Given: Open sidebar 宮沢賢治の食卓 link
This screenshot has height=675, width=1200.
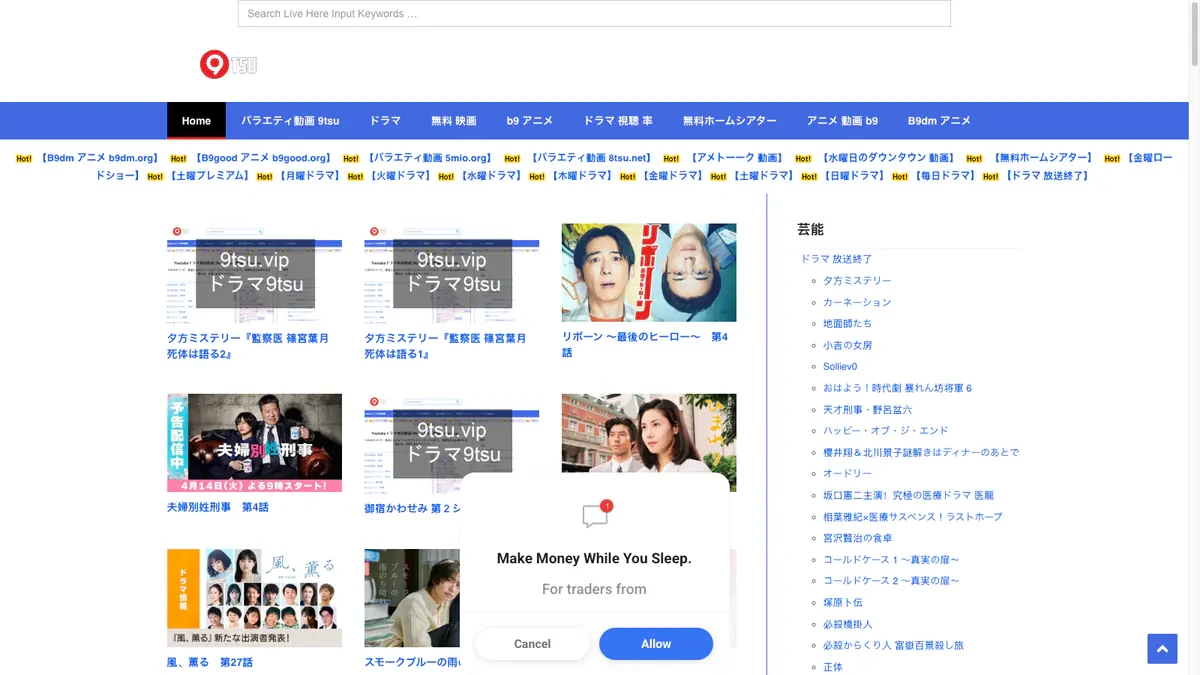Looking at the screenshot, I should pyautogui.click(x=857, y=539).
